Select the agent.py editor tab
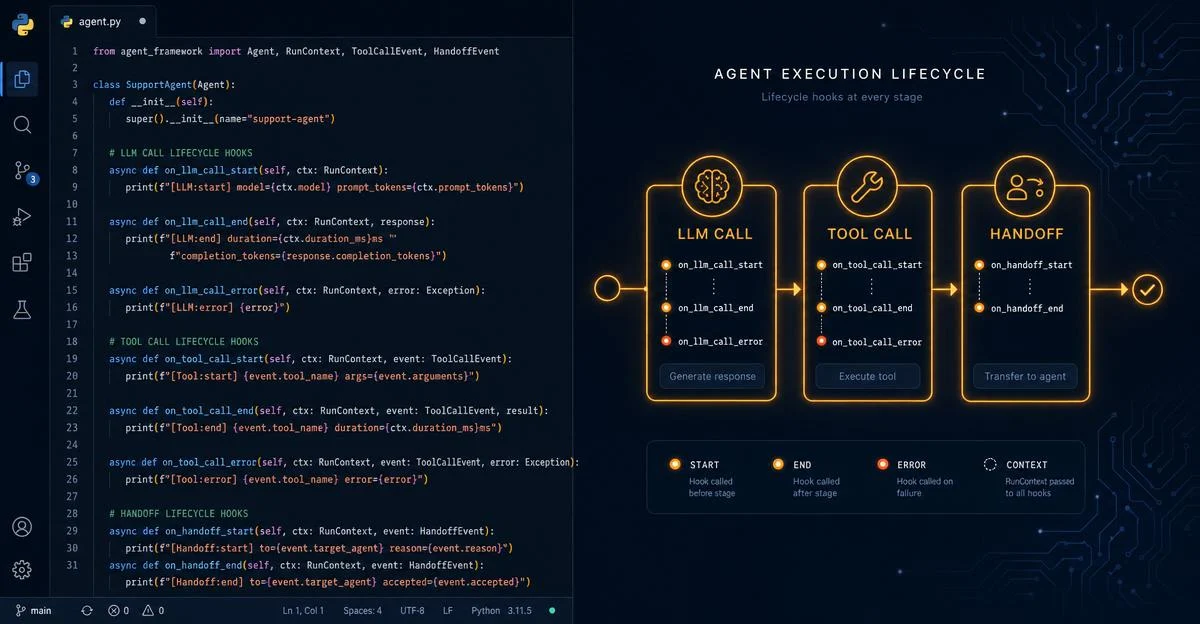The height and width of the screenshot is (624, 1200). pos(103,20)
